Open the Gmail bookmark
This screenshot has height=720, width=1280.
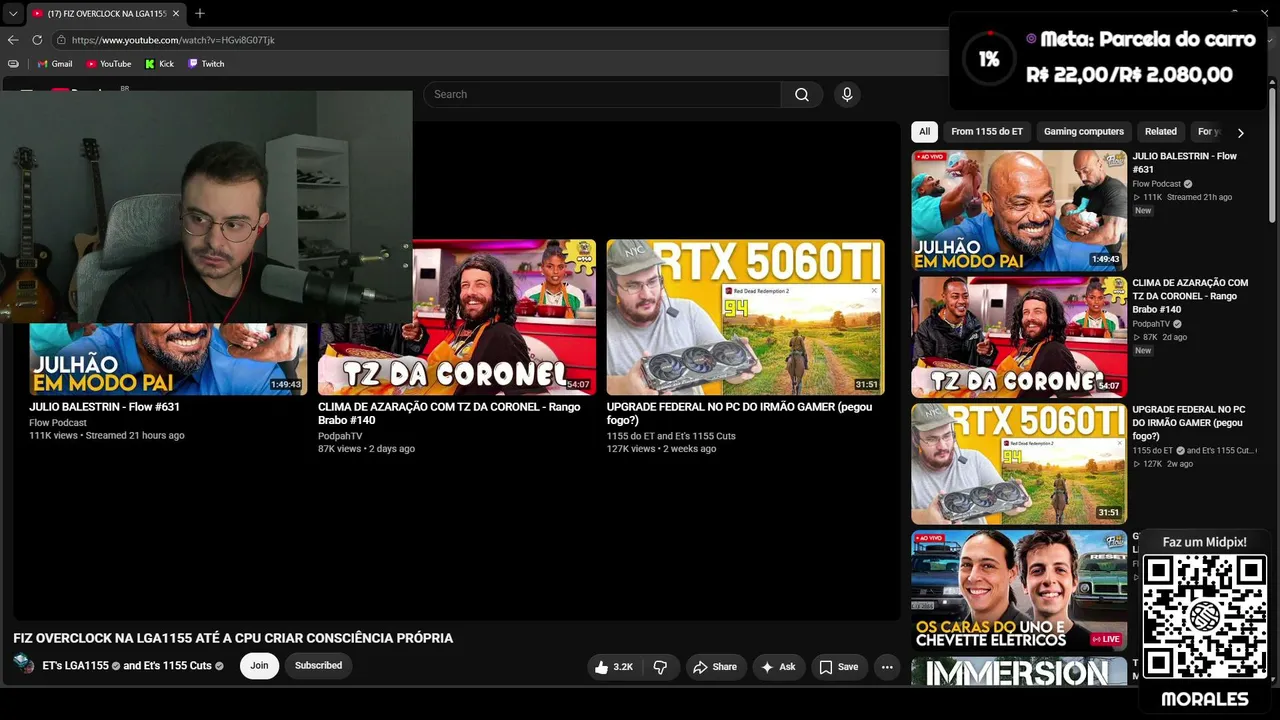click(54, 64)
